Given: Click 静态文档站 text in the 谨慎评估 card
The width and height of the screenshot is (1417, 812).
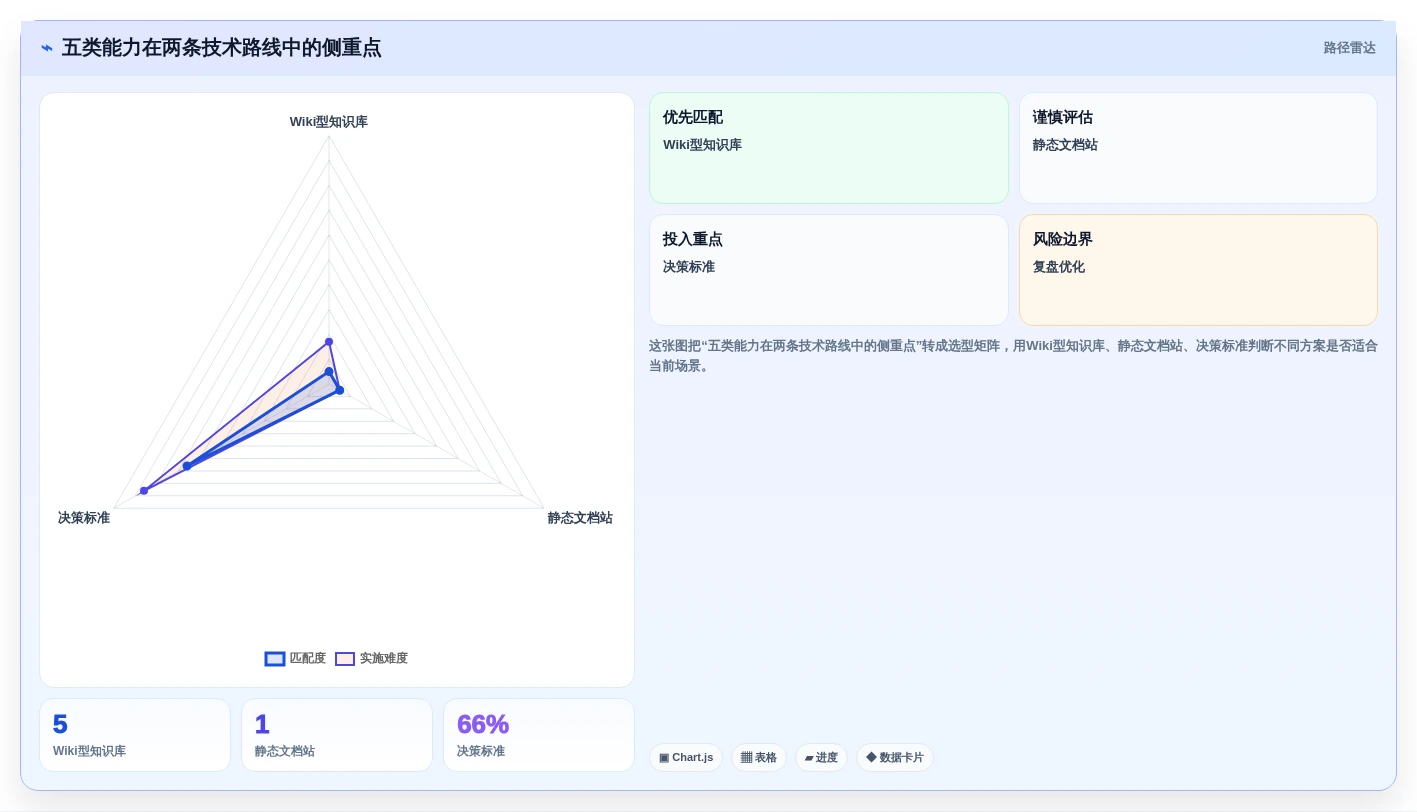Looking at the screenshot, I should (x=1065, y=145).
